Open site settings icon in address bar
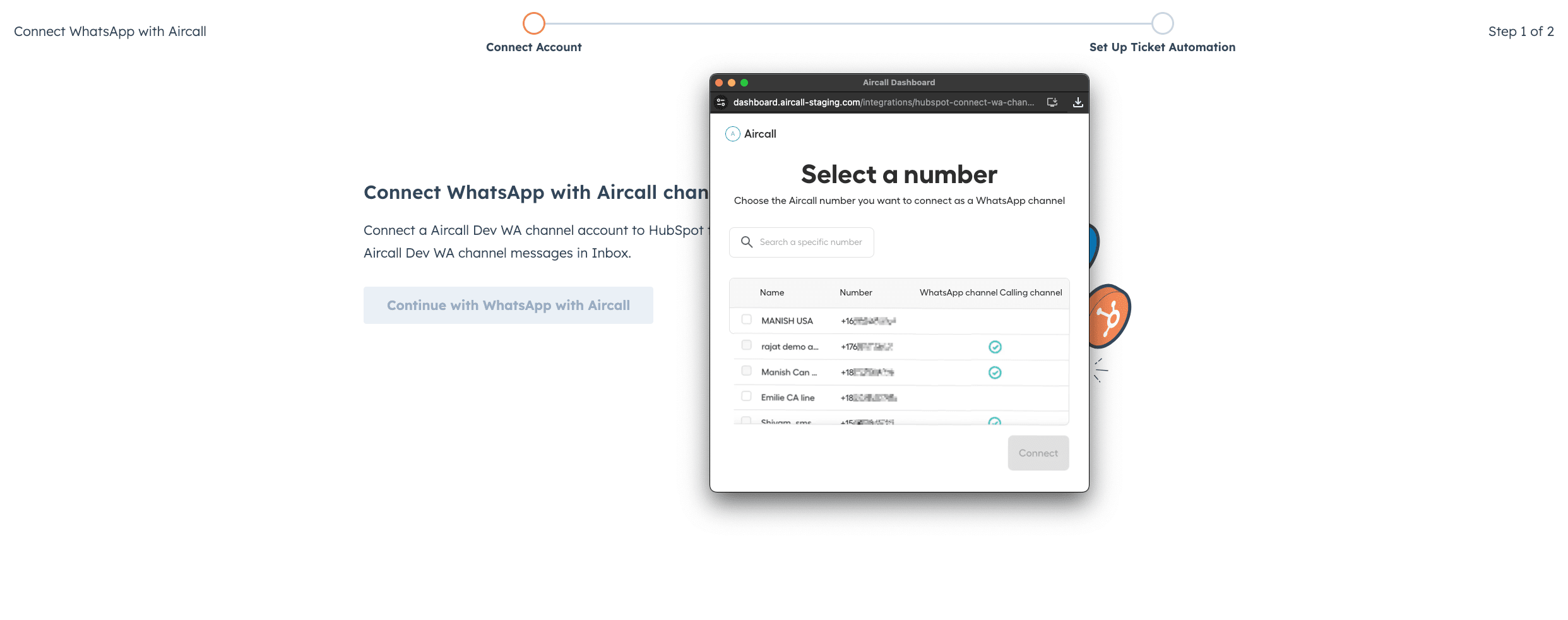Image resolution: width=1568 pixels, height=620 pixels. coord(721,102)
